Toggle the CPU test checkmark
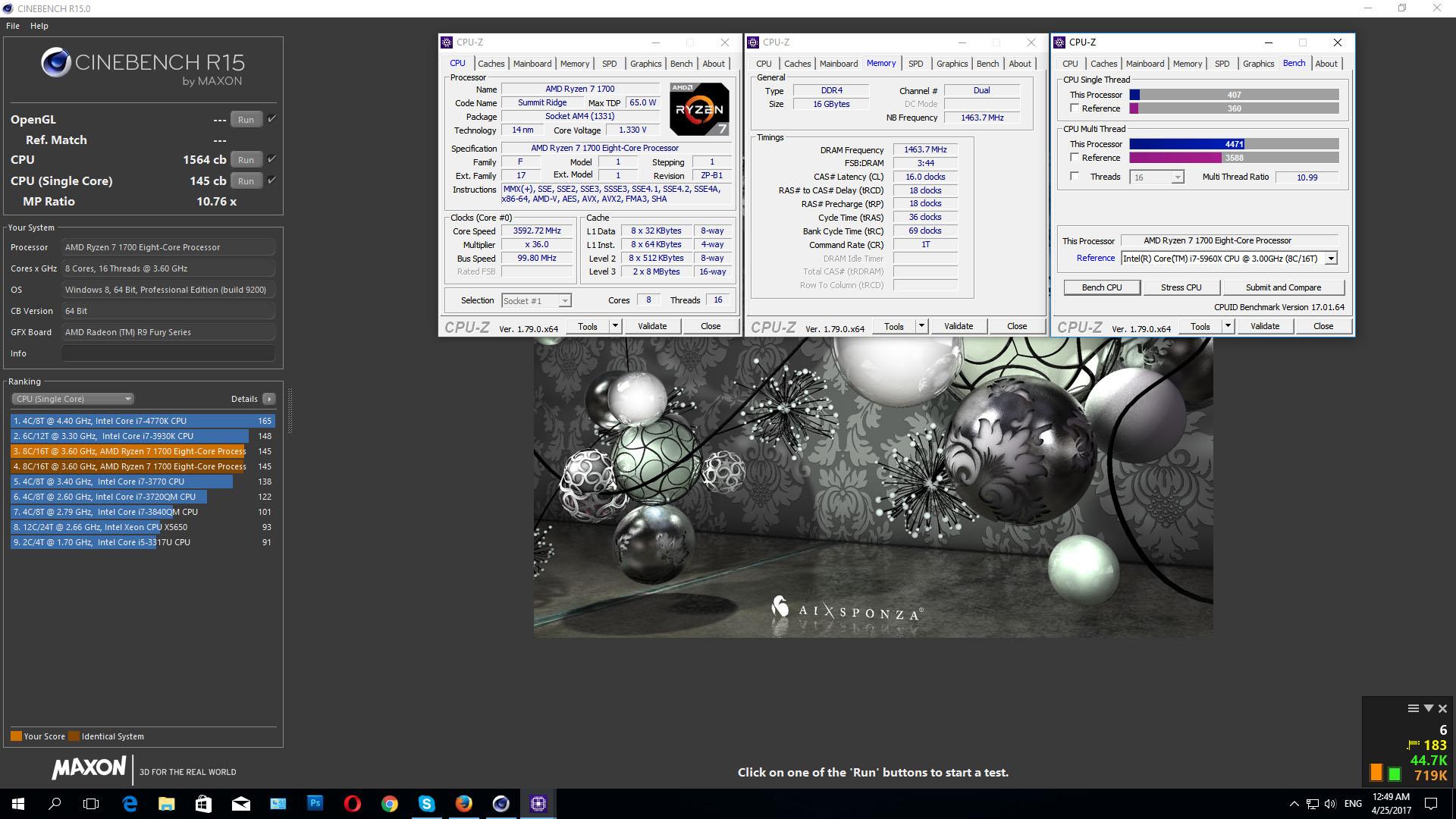Screen dimensions: 1456x819 tap(271, 159)
